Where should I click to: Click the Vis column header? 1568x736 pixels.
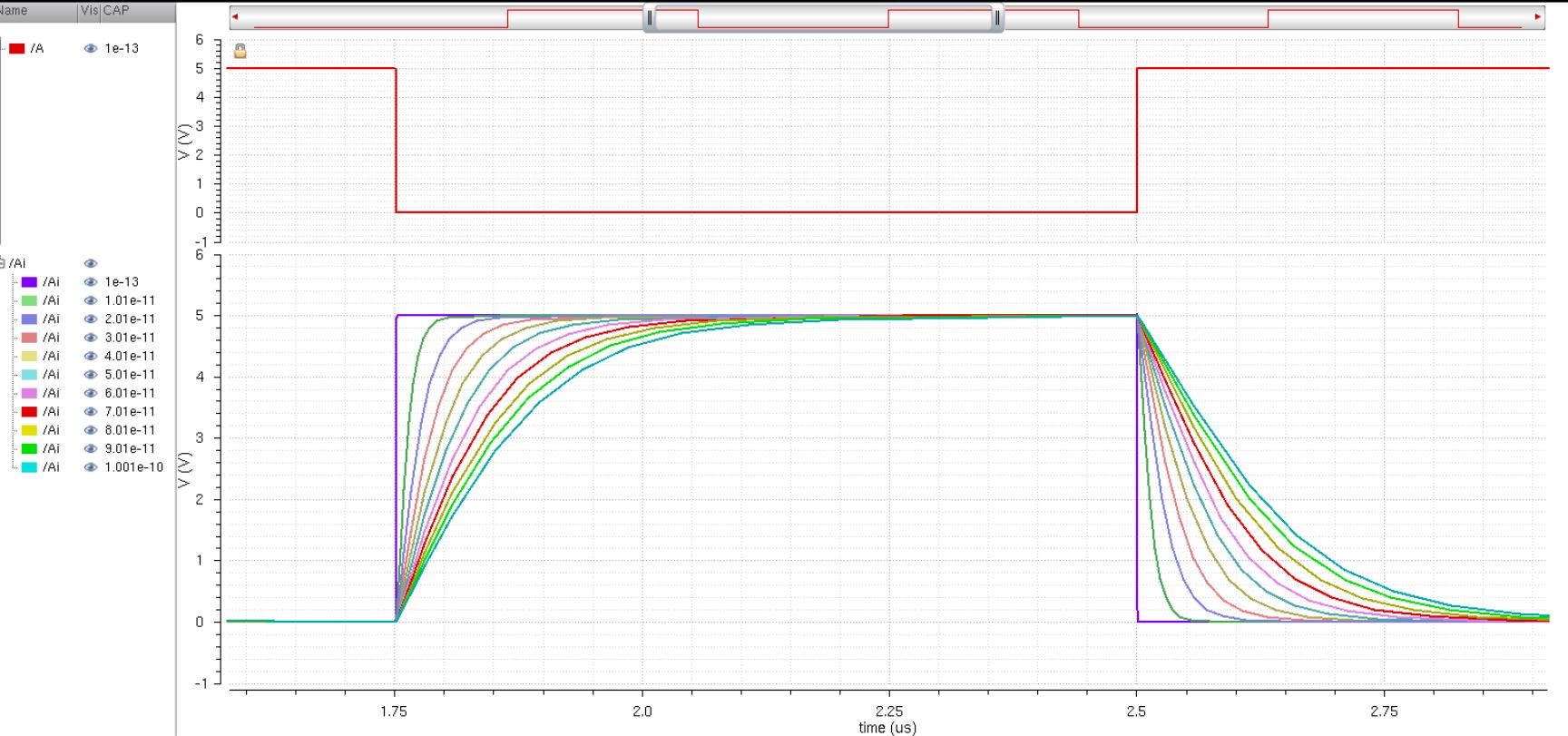click(x=89, y=11)
